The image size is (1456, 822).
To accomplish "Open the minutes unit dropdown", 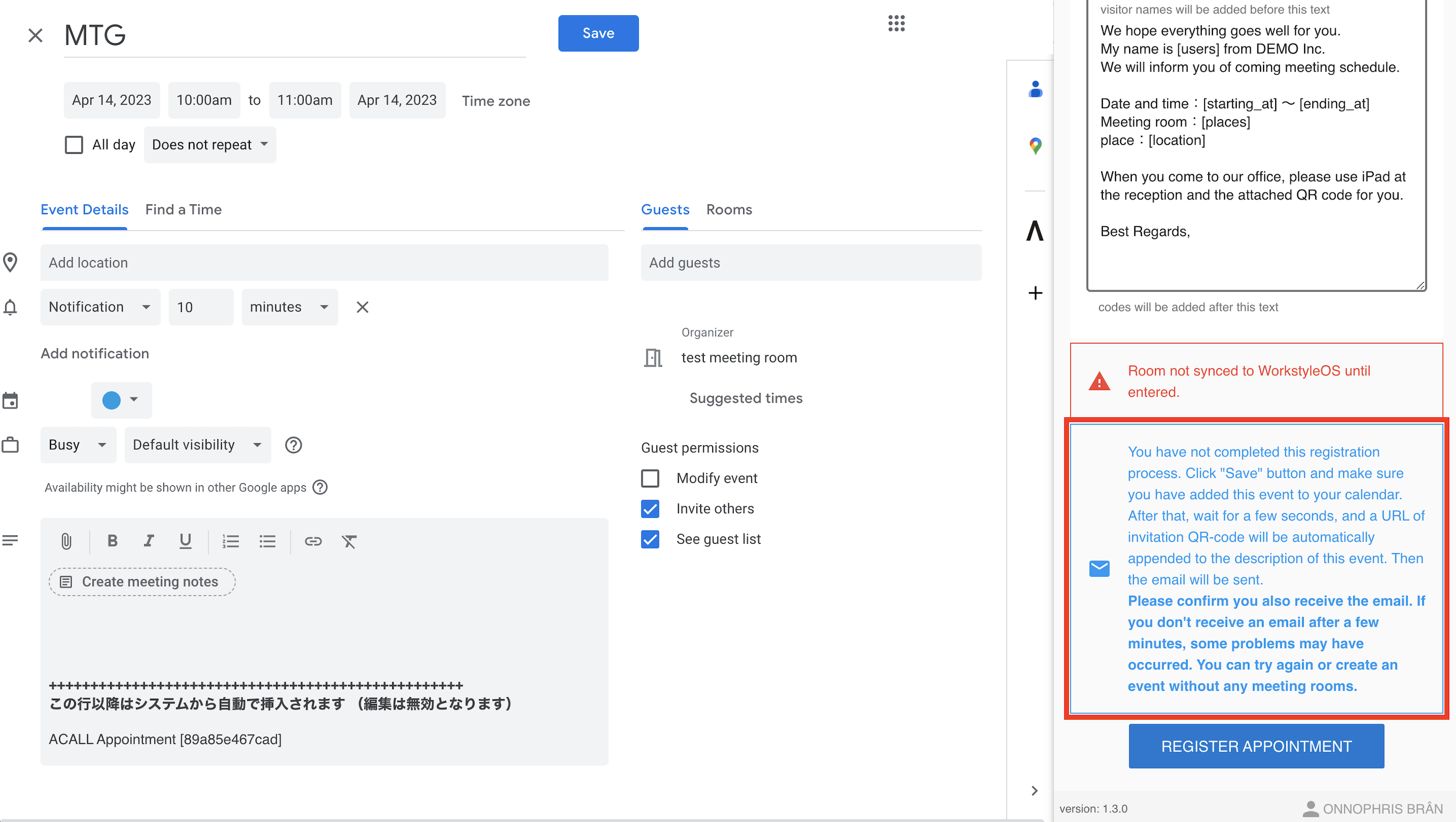I will tap(289, 307).
